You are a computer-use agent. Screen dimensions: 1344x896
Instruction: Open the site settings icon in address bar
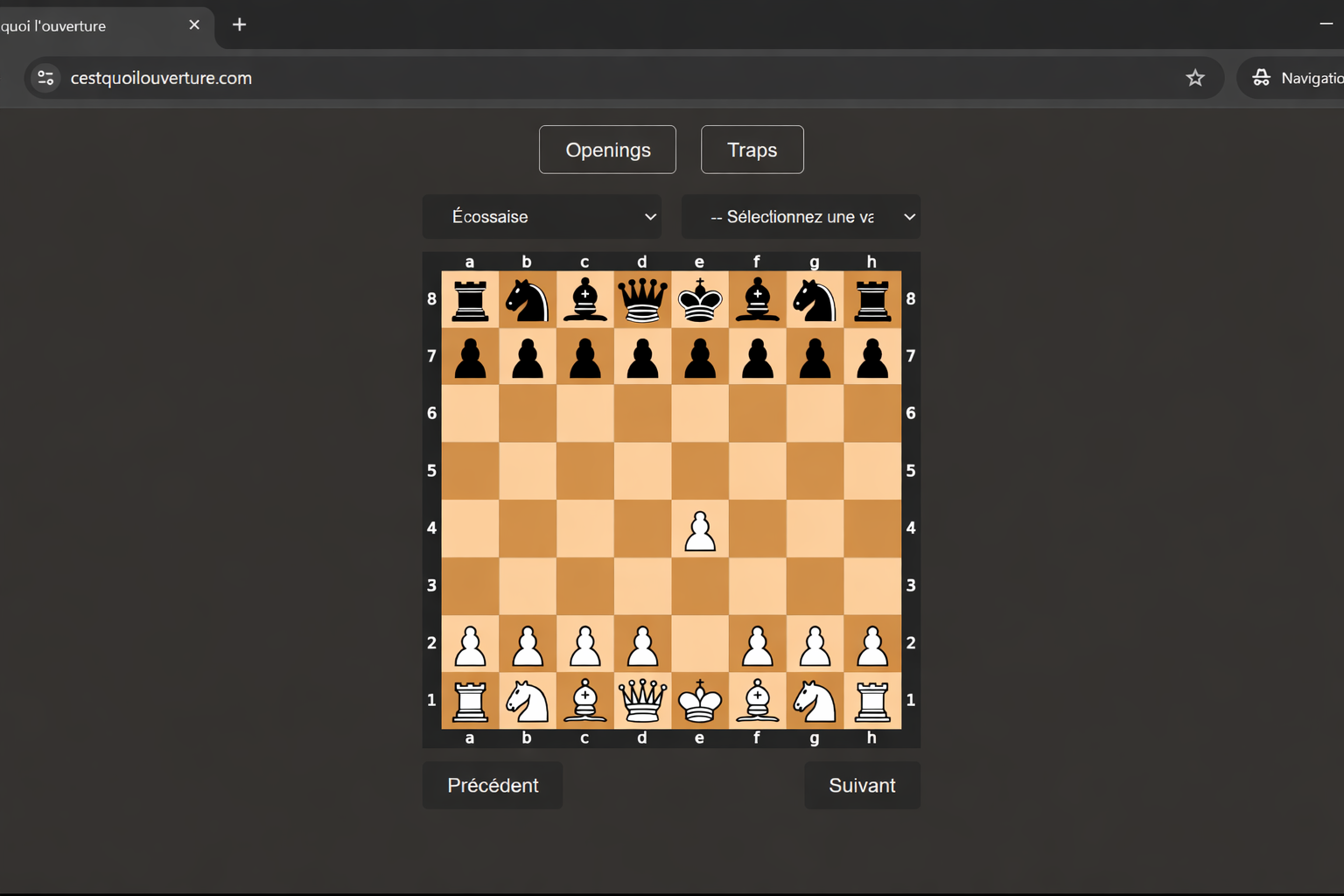click(x=45, y=78)
